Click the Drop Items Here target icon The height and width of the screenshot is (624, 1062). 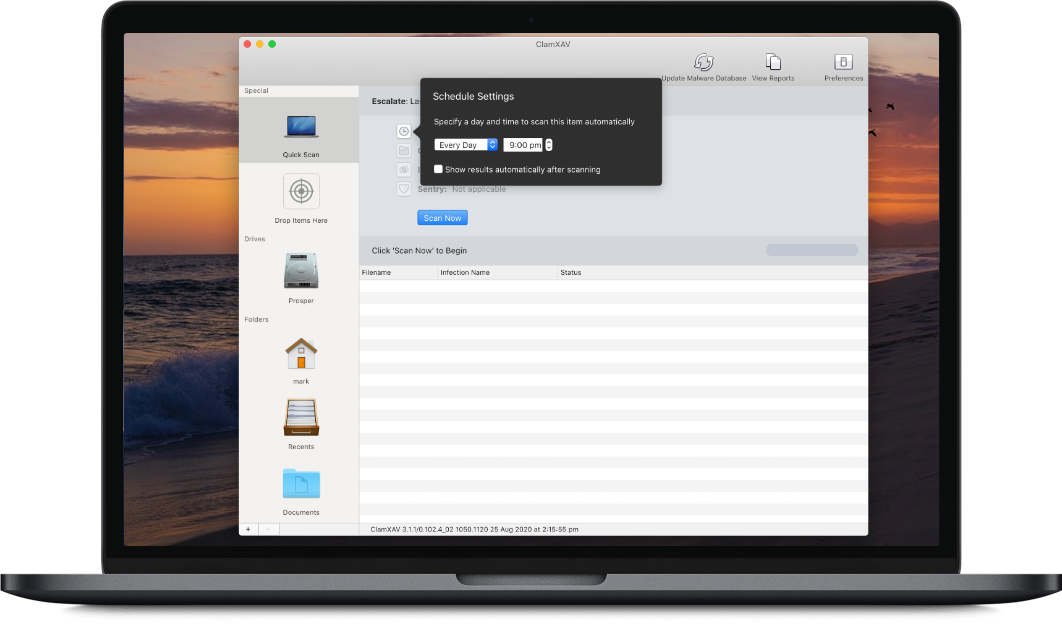pos(301,191)
